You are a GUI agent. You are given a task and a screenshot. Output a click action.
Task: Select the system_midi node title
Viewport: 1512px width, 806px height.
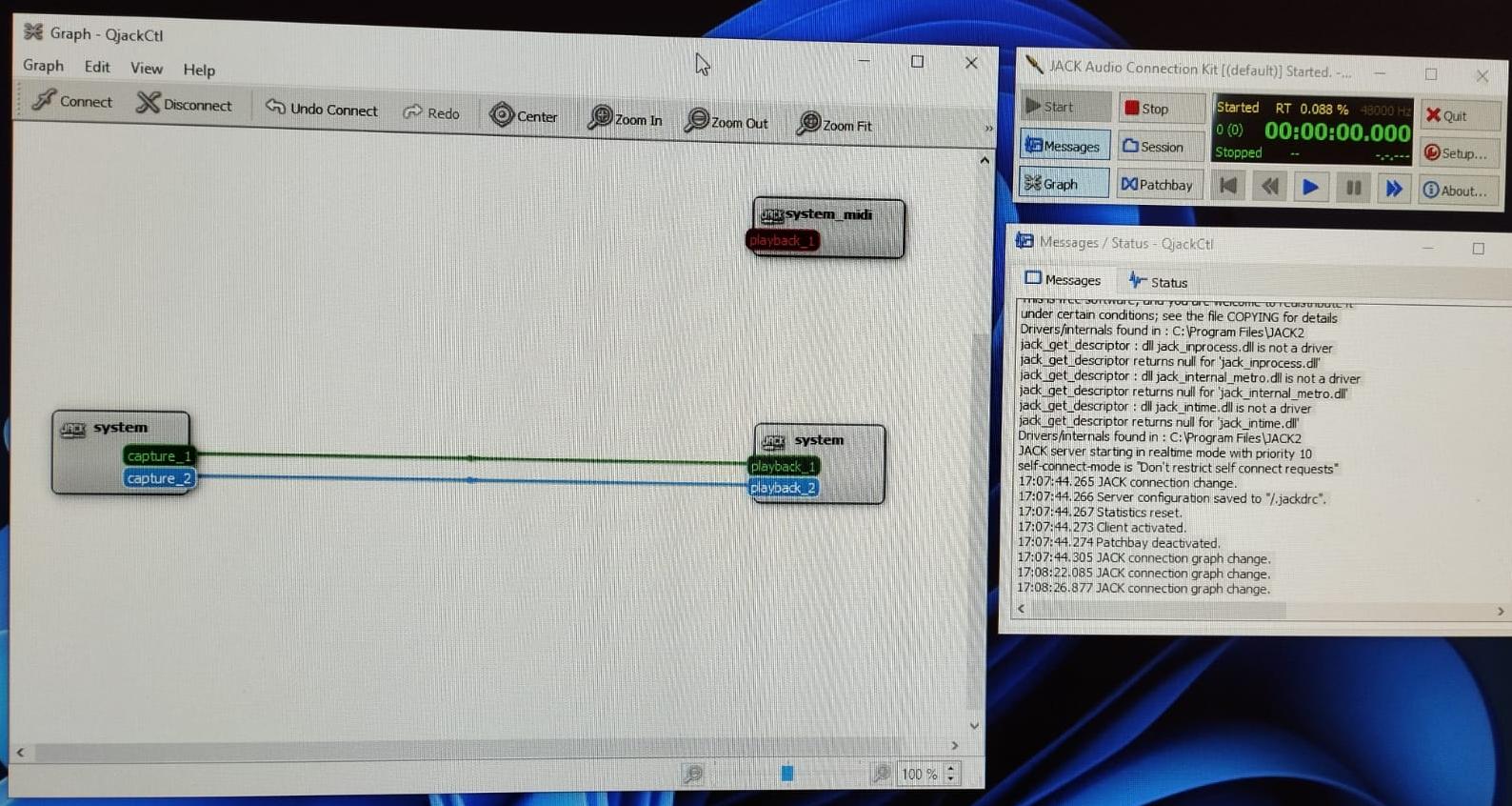(828, 214)
